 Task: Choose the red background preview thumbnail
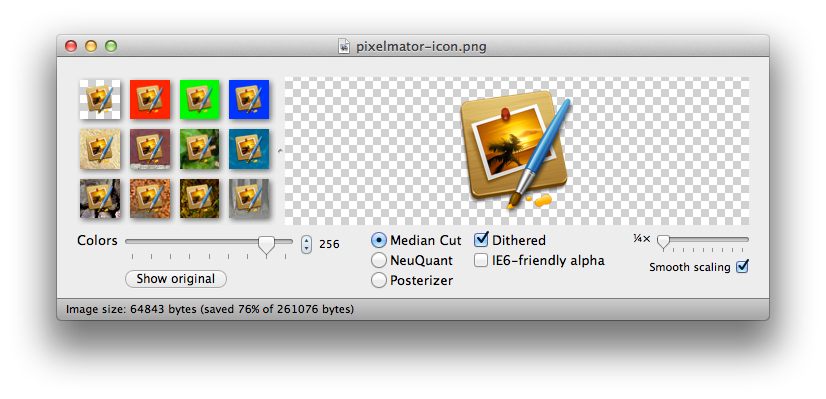point(150,99)
